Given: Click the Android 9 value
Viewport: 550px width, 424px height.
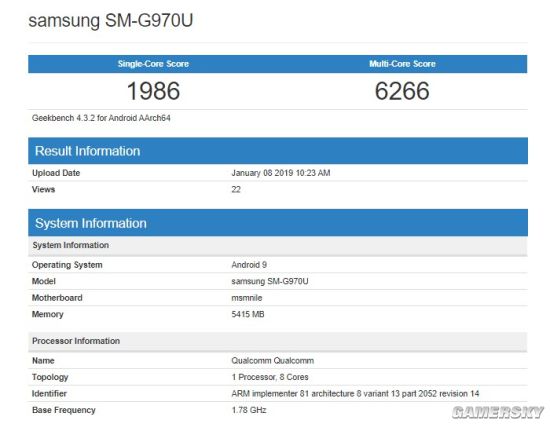Looking at the screenshot, I should 249,265.
